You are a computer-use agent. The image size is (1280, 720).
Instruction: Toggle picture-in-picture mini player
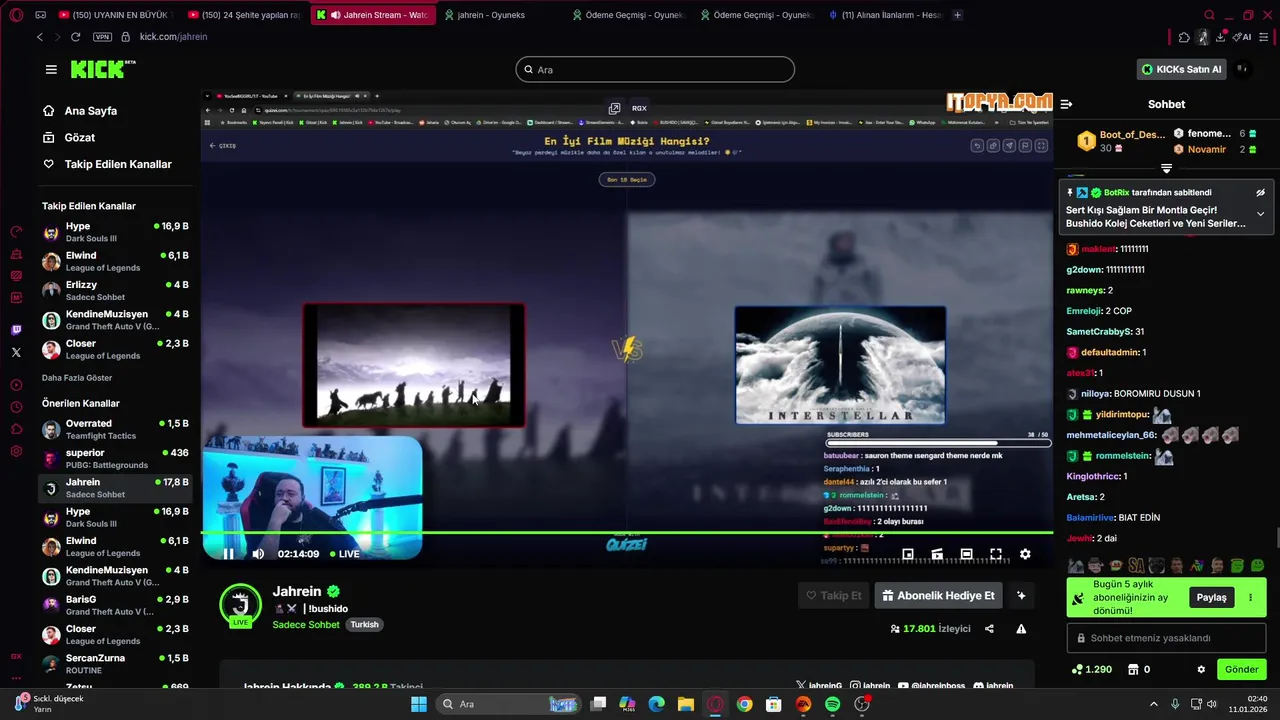908,554
